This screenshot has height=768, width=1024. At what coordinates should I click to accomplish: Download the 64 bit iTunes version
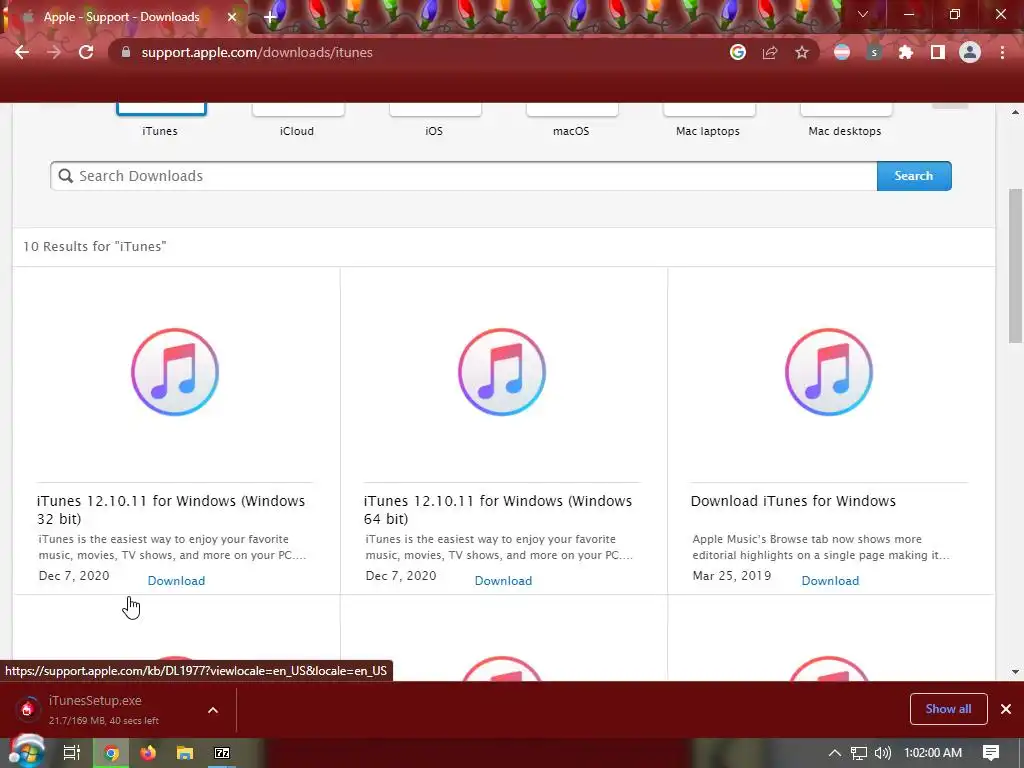(x=504, y=581)
